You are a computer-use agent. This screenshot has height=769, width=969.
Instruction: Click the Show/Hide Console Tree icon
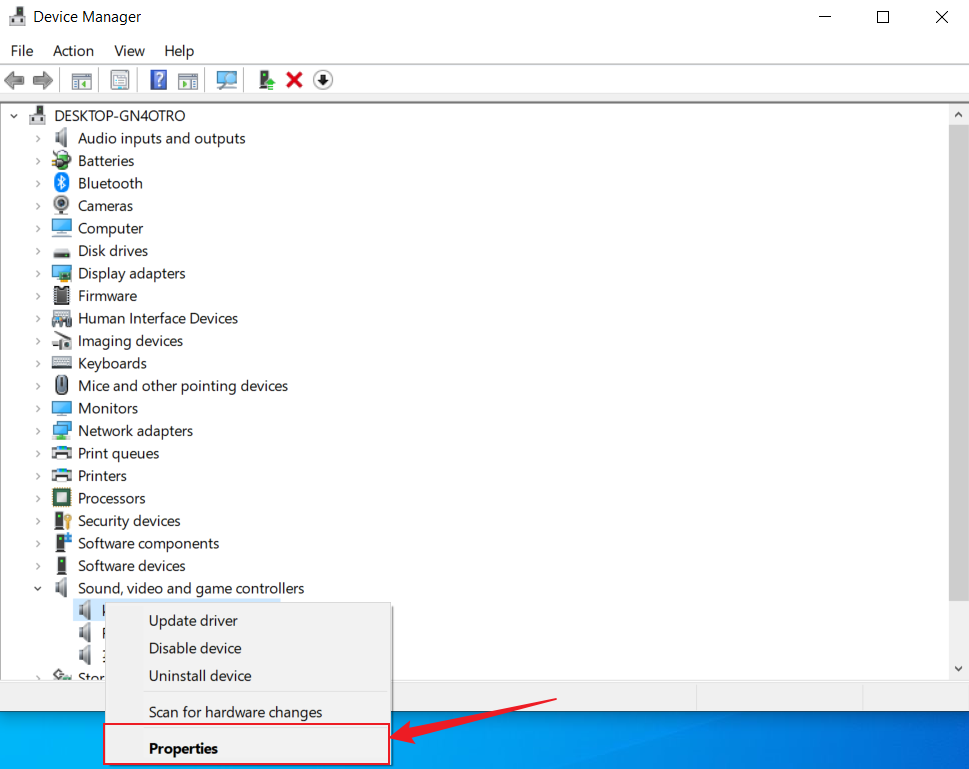[82, 80]
